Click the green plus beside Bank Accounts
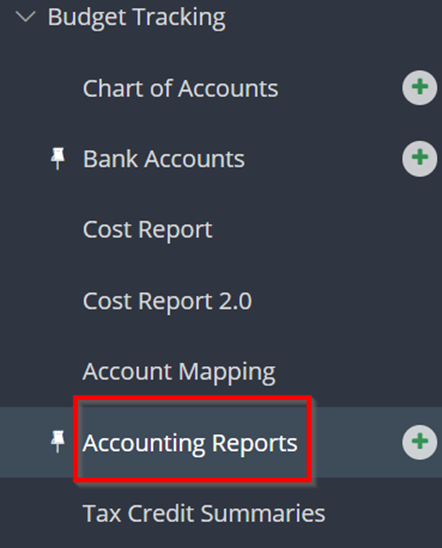This screenshot has height=548, width=442. [x=420, y=158]
